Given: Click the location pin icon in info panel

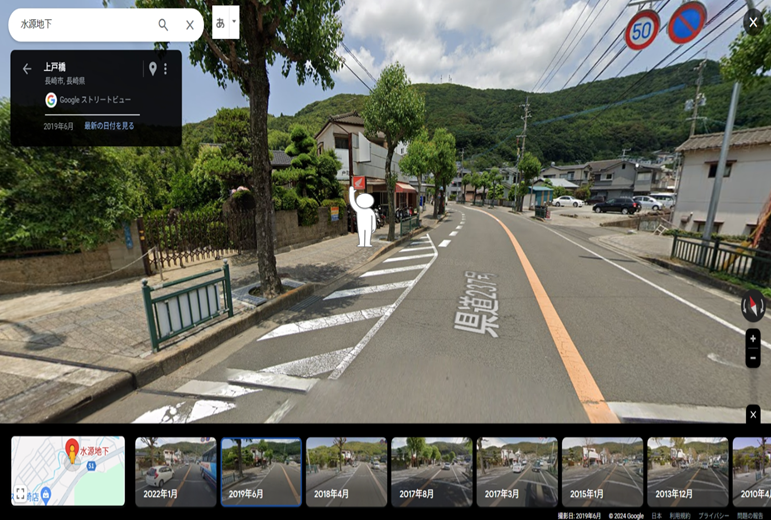Looking at the screenshot, I should pyautogui.click(x=153, y=69).
